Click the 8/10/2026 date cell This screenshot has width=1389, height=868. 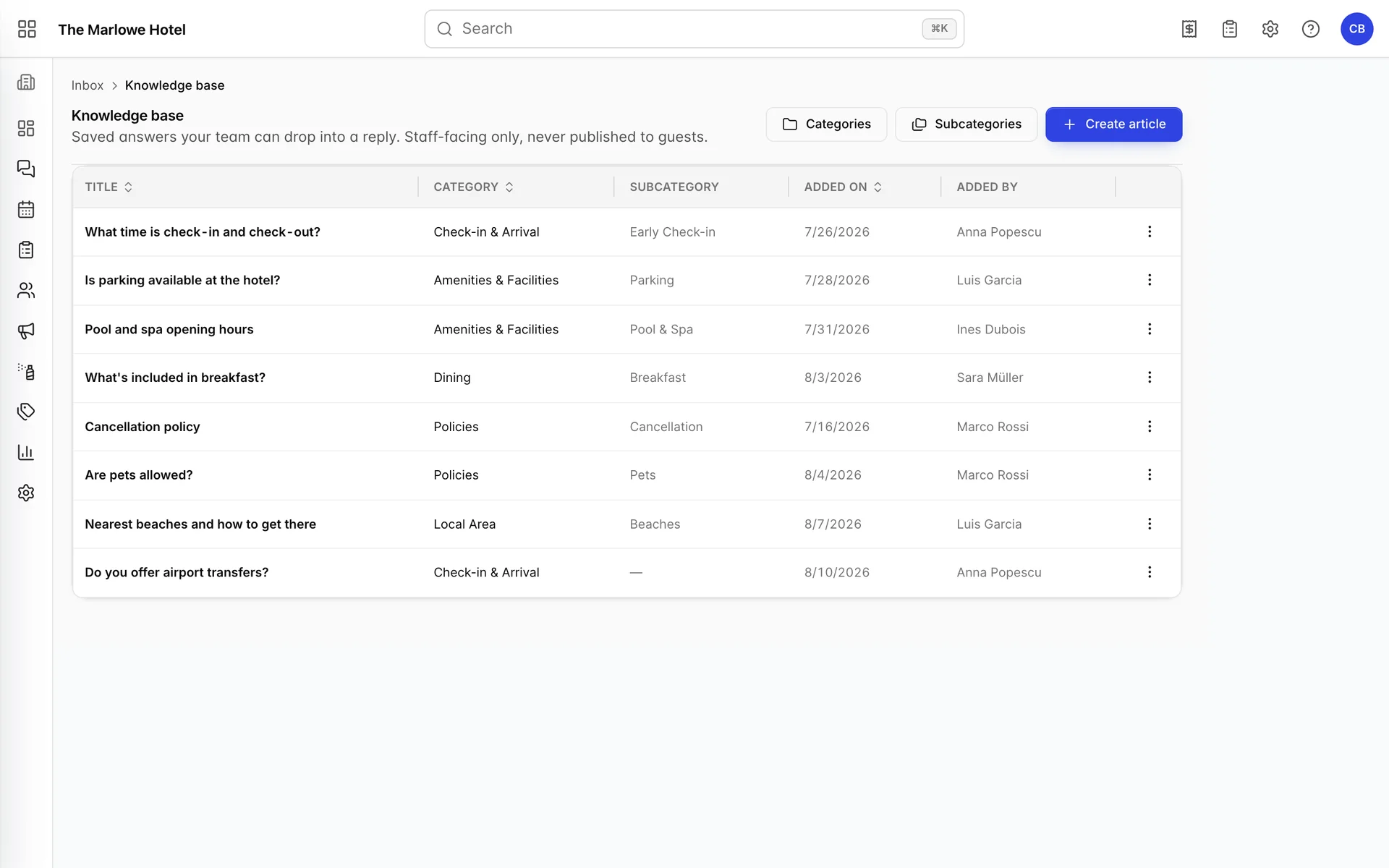[836, 572]
